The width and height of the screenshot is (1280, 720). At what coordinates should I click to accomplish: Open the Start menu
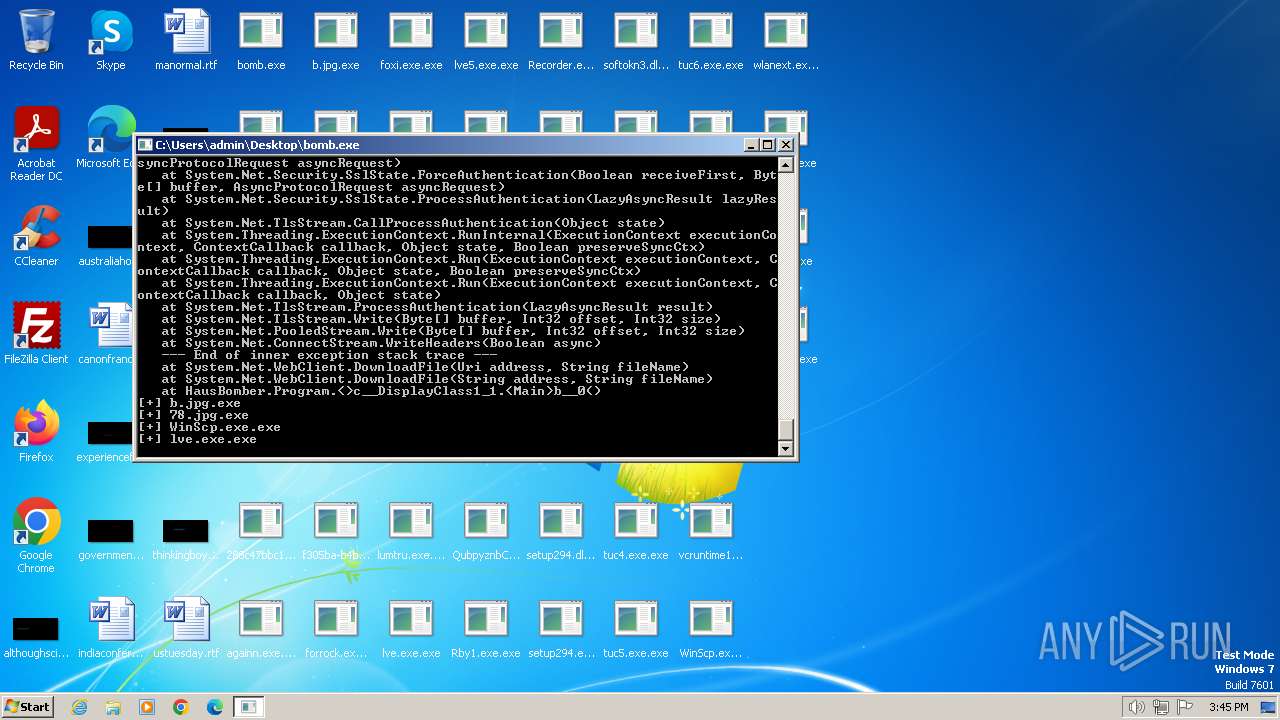coord(27,706)
